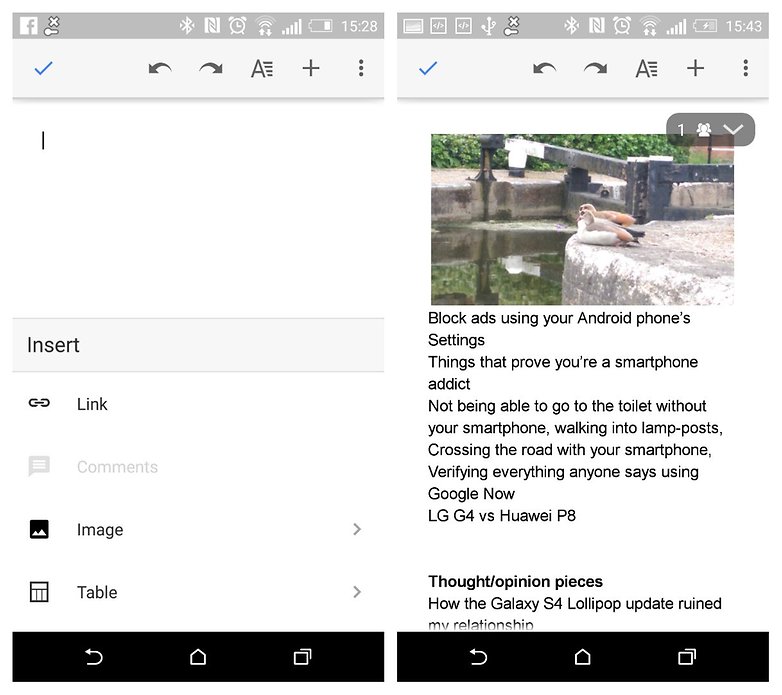Go Home on right phone navigation bar
Screen dimensions: 782x695
tap(583, 657)
